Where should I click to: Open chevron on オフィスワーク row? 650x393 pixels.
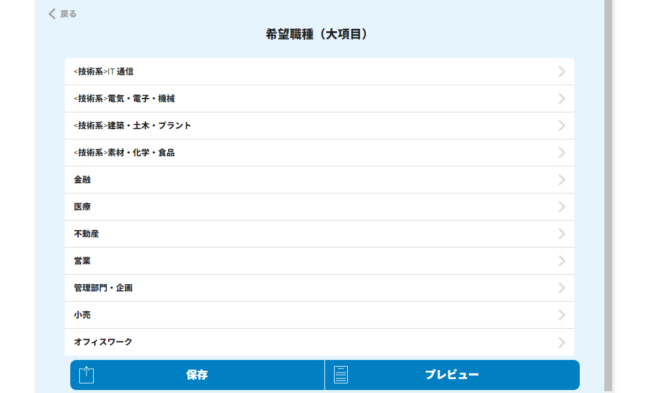[x=562, y=342]
